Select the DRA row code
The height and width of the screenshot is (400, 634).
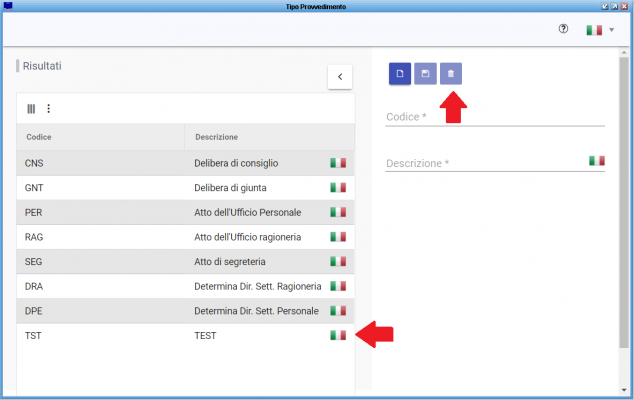(34, 286)
